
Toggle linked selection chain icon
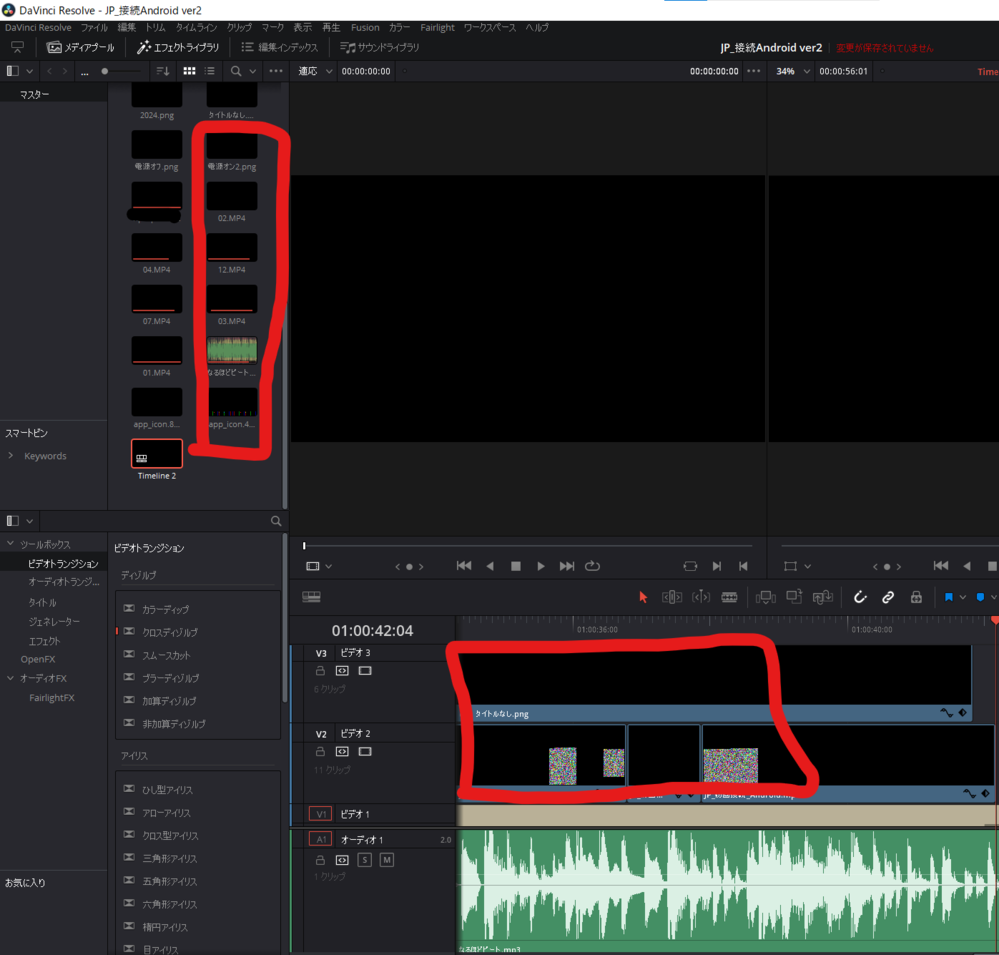click(888, 597)
